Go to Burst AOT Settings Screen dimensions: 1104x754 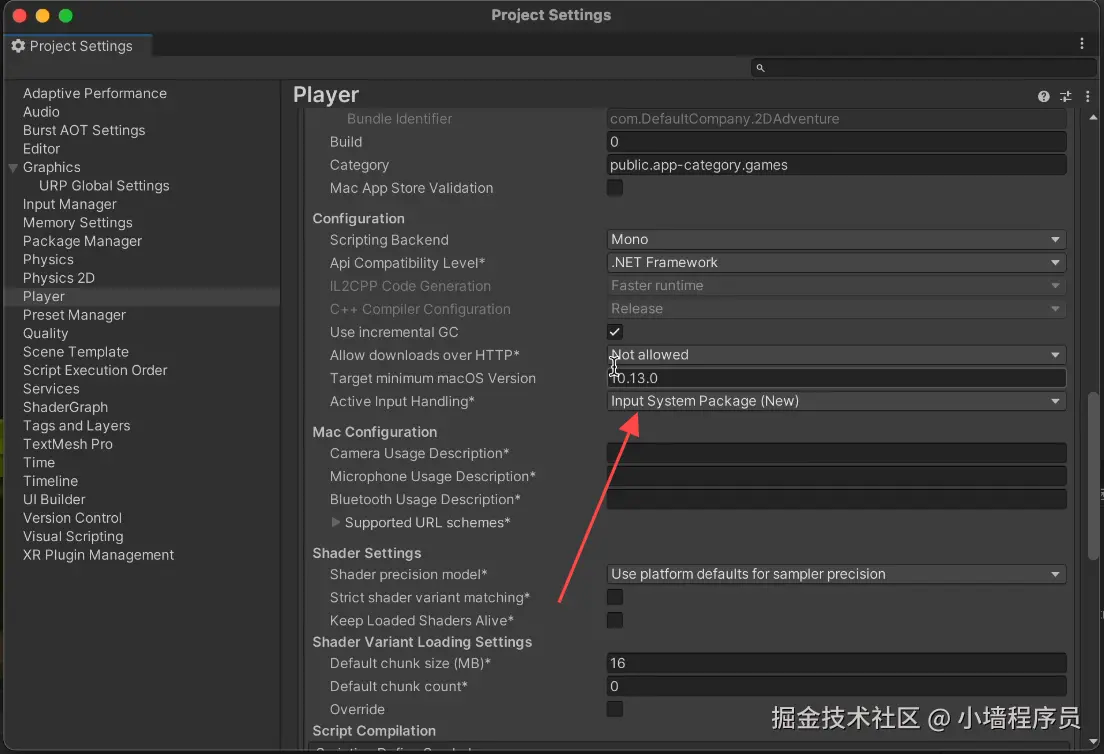click(x=84, y=130)
